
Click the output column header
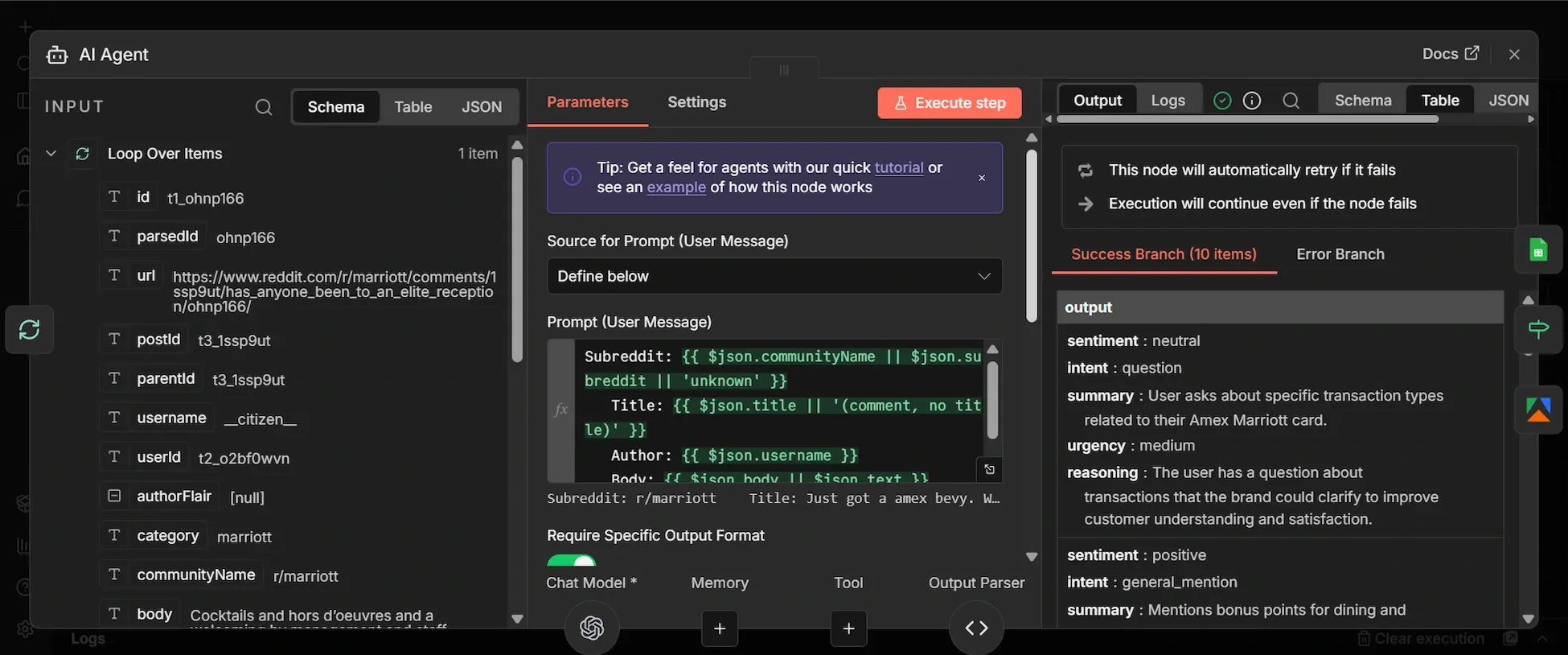[1280, 307]
